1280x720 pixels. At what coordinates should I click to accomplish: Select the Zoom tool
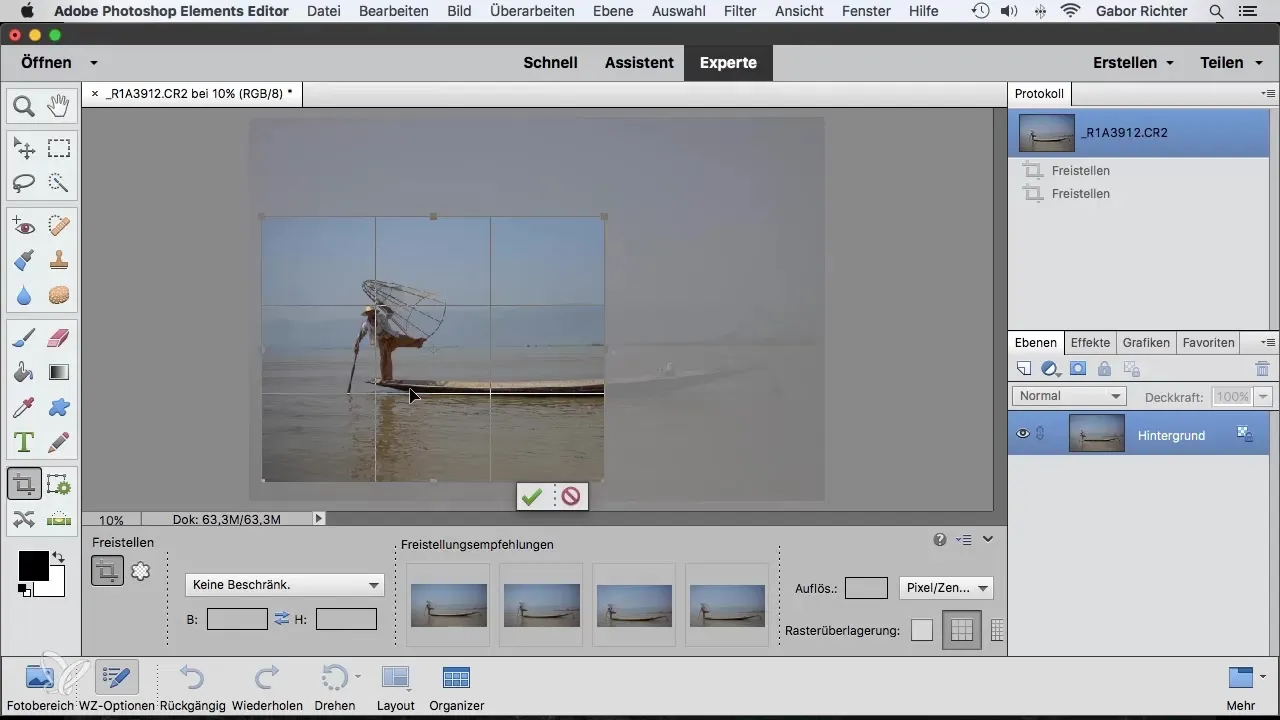coord(24,105)
